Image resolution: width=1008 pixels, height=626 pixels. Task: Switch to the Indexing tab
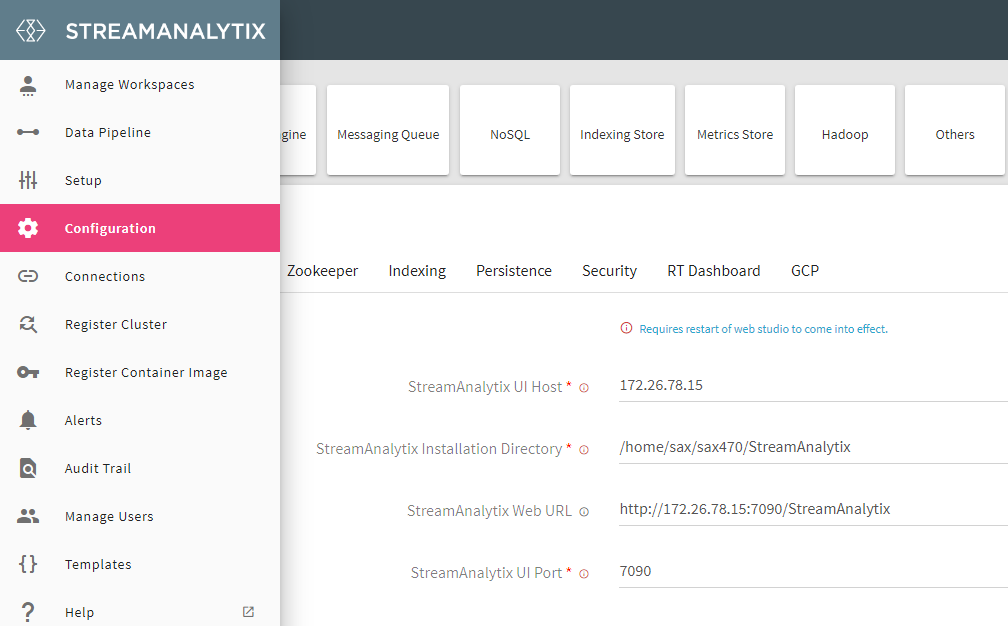click(x=417, y=271)
